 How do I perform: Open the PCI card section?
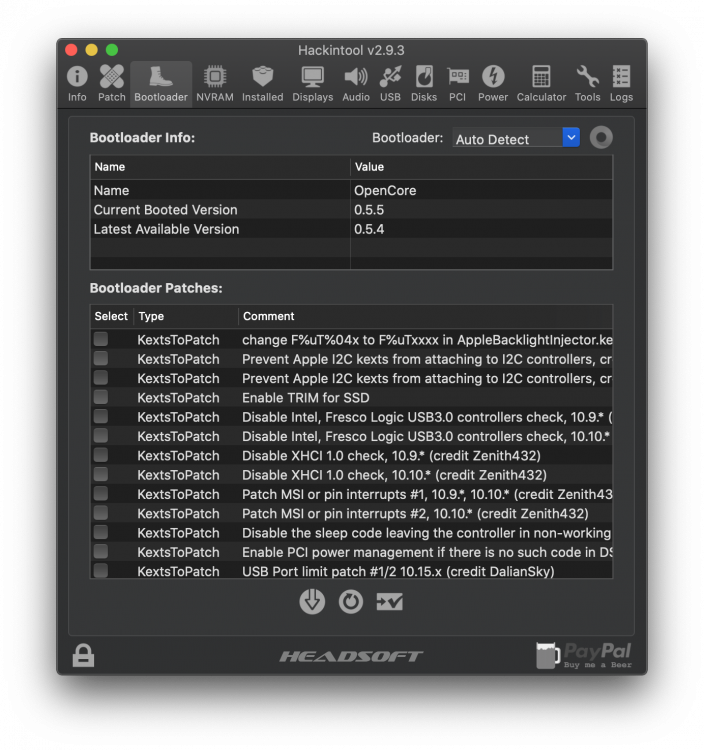click(458, 84)
